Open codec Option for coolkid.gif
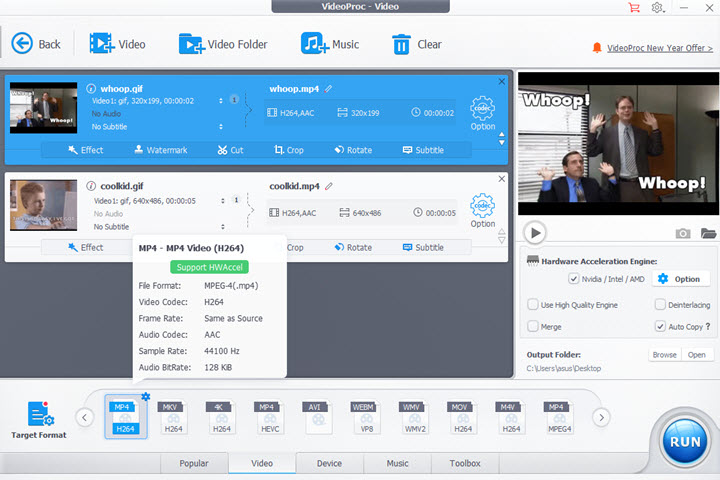Image resolution: width=720 pixels, height=480 pixels. pyautogui.click(x=483, y=210)
